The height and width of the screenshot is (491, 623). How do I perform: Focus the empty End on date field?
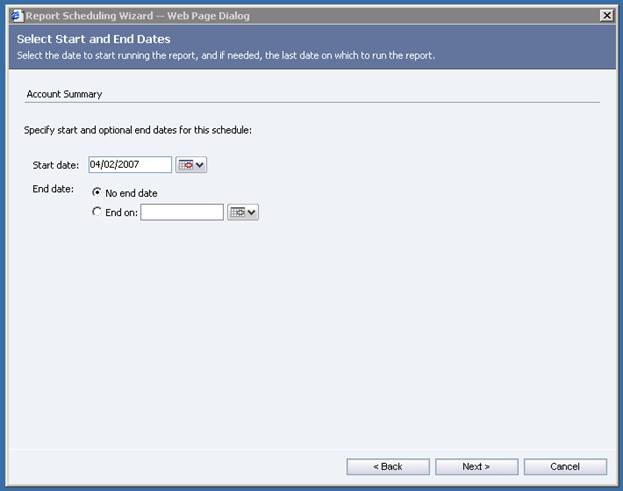pos(181,212)
